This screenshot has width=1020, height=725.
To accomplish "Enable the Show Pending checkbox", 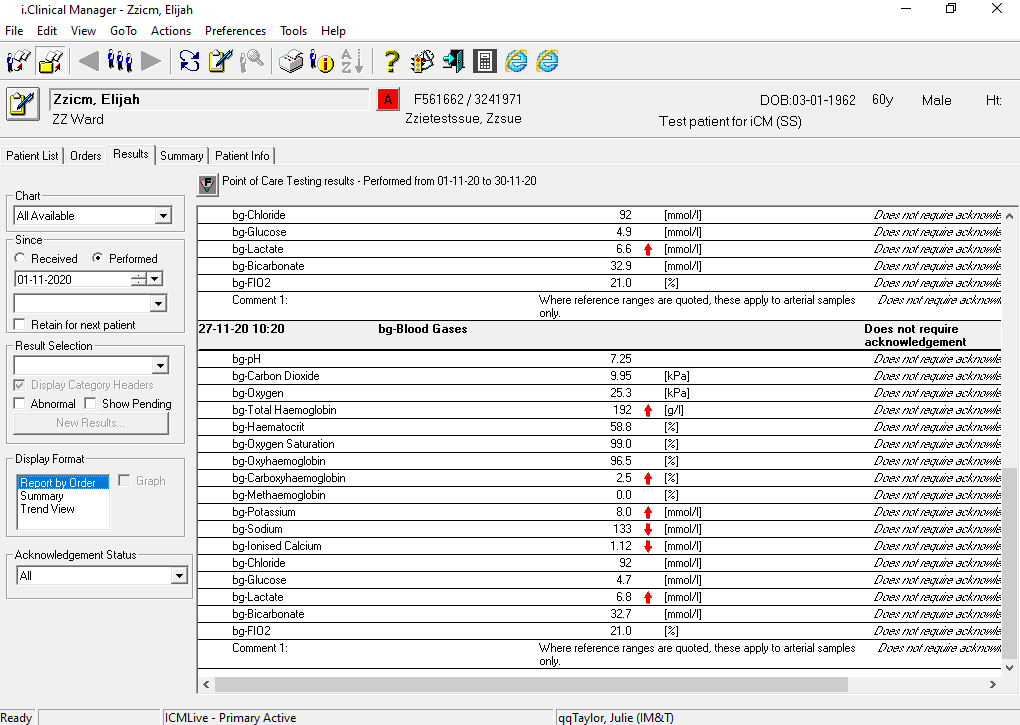I will [90, 404].
